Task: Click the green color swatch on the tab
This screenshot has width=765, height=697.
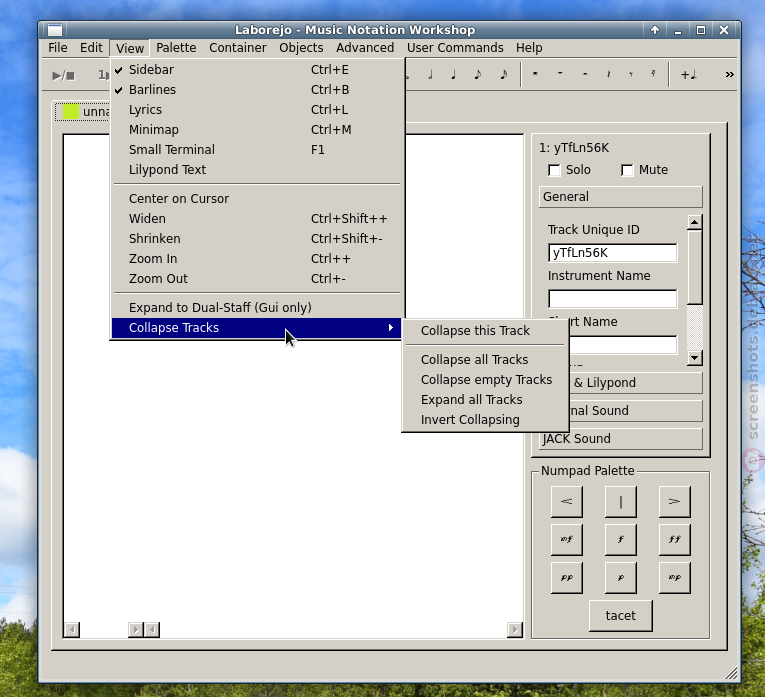Action: [71, 112]
